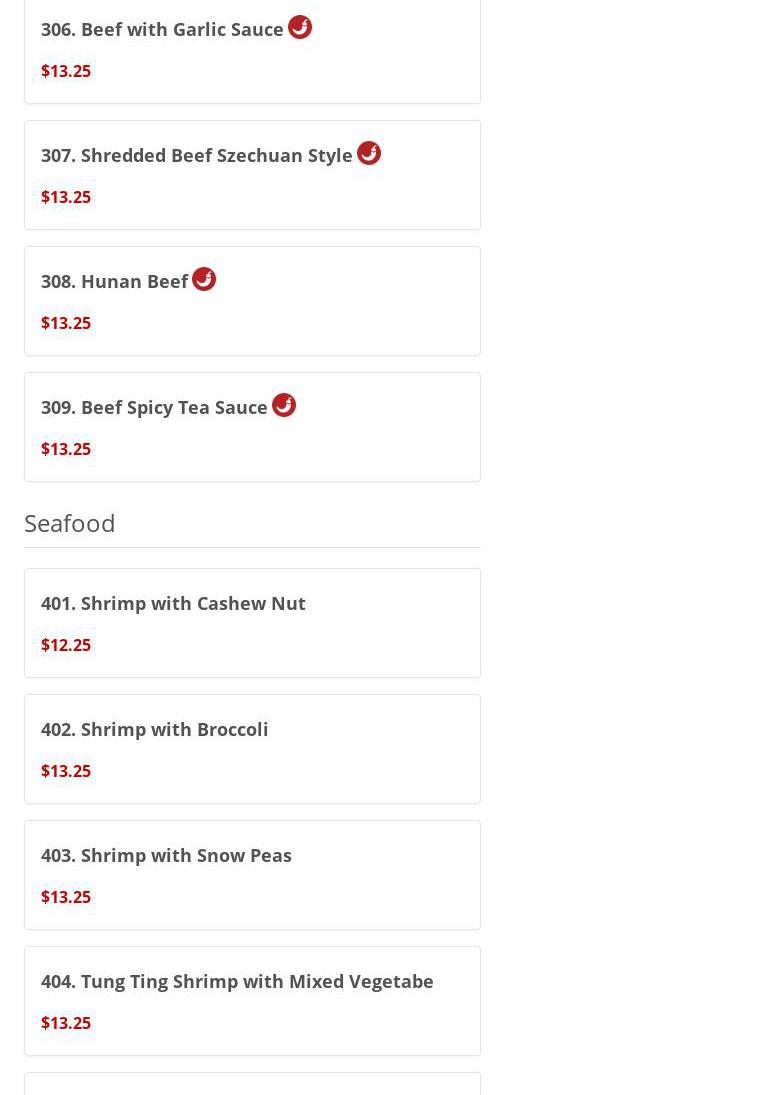Click the $13.25 price under Hunan Beef
Viewport: 770px width, 1095px height.
pos(66,323)
